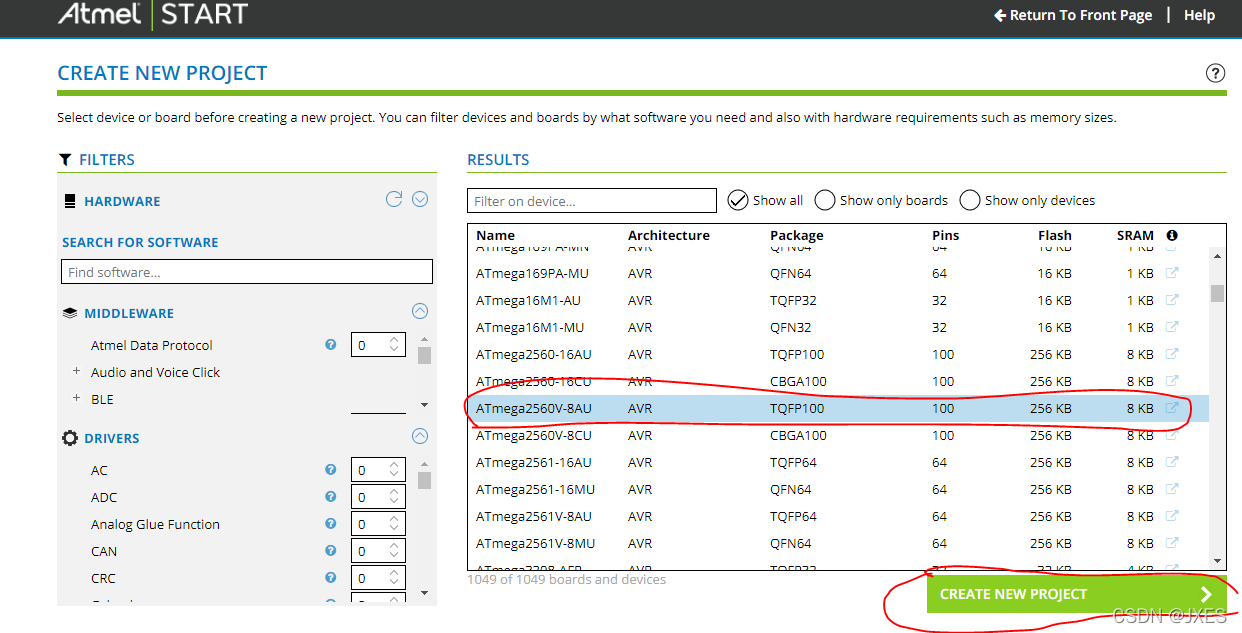Select the ATmega2561-16AU device row

click(x=838, y=462)
